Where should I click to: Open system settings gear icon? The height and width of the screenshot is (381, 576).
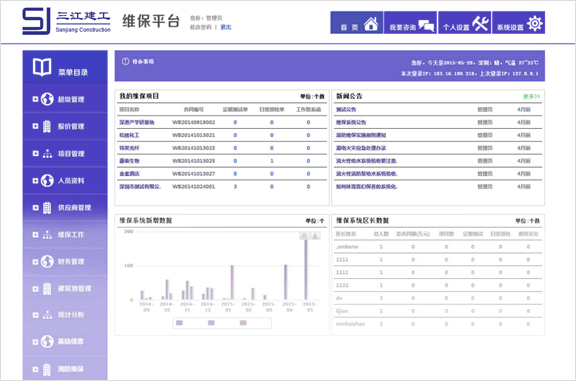click(x=534, y=24)
